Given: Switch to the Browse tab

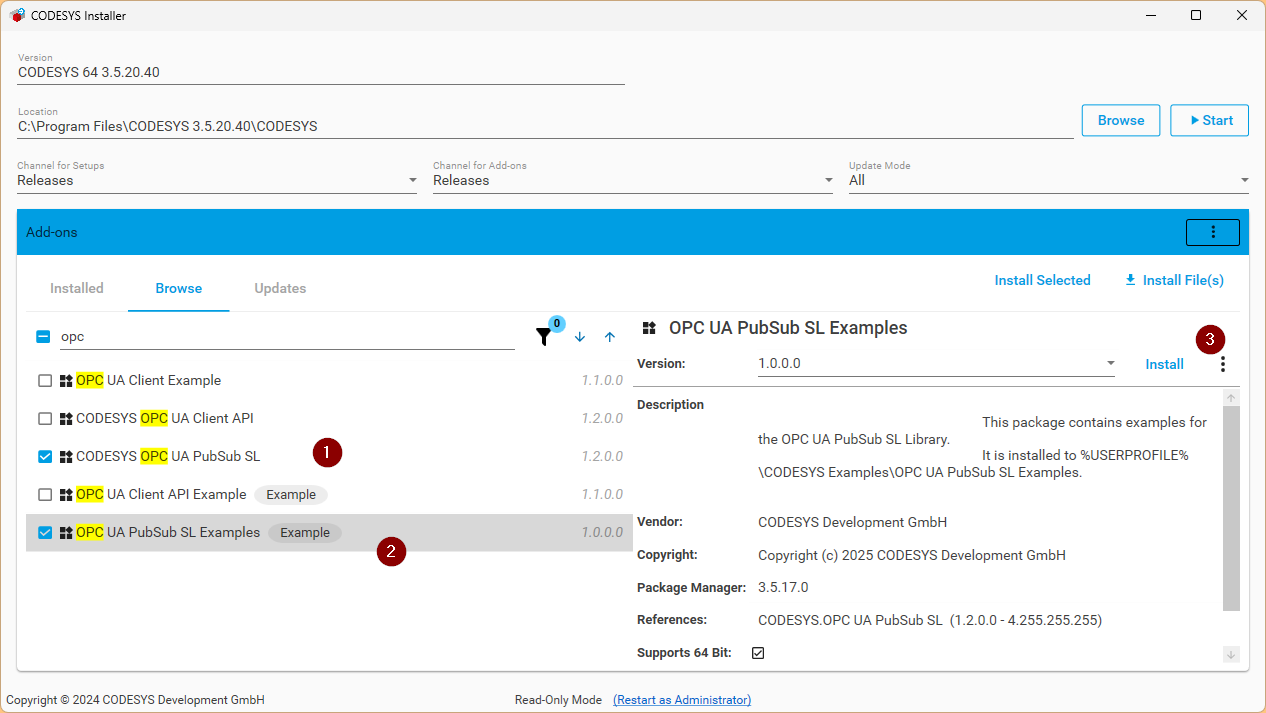Looking at the screenshot, I should coord(179,288).
